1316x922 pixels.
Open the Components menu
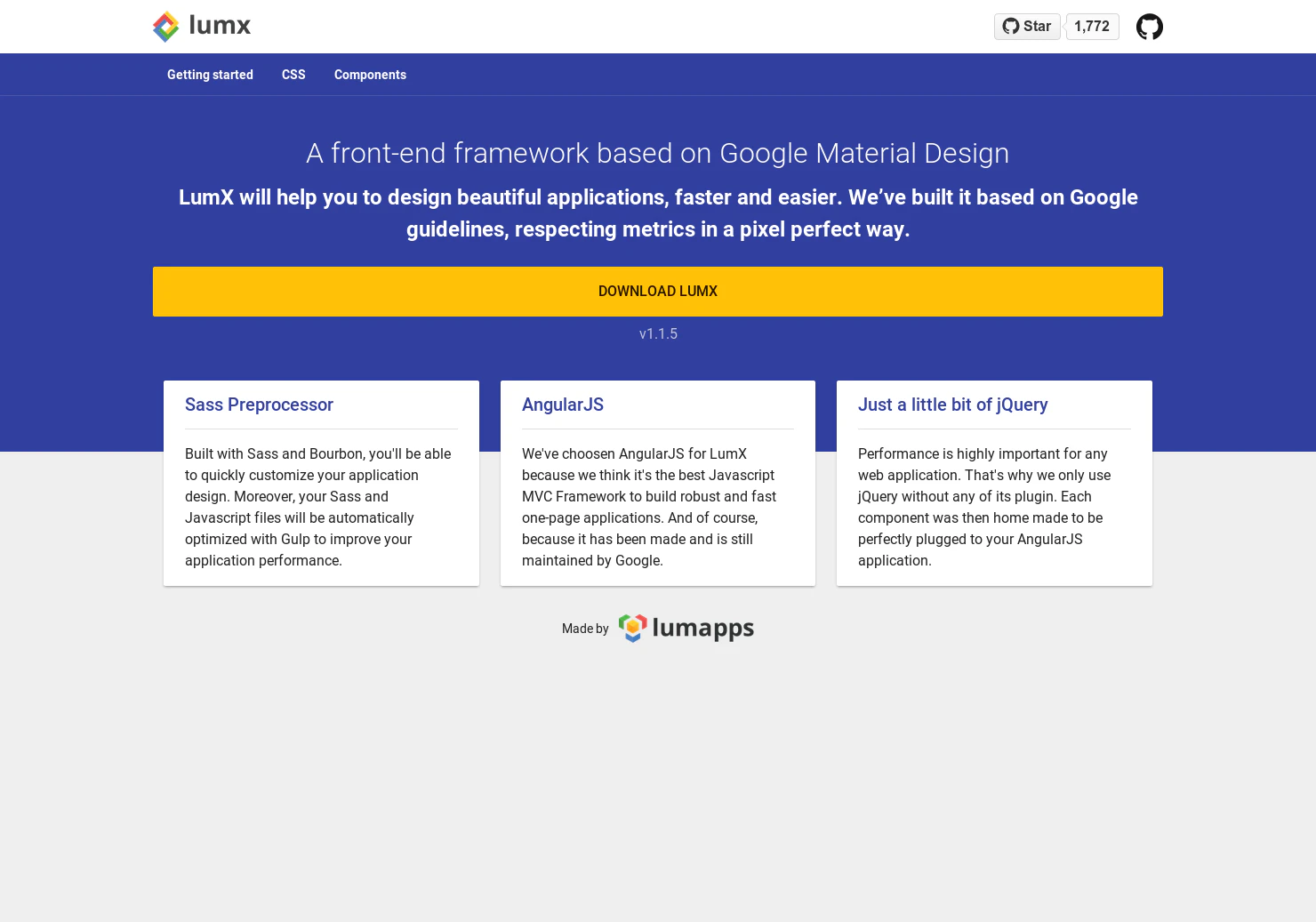[x=370, y=75]
